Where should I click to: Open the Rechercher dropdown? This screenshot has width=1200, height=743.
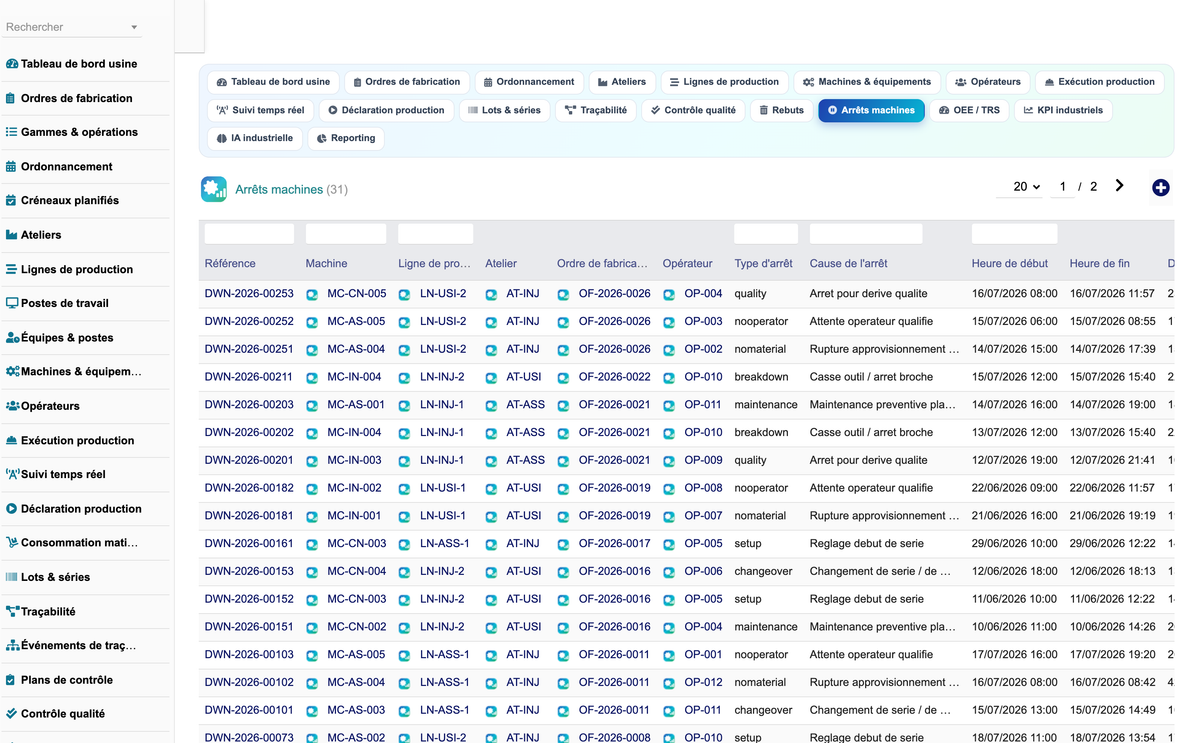coord(72,27)
